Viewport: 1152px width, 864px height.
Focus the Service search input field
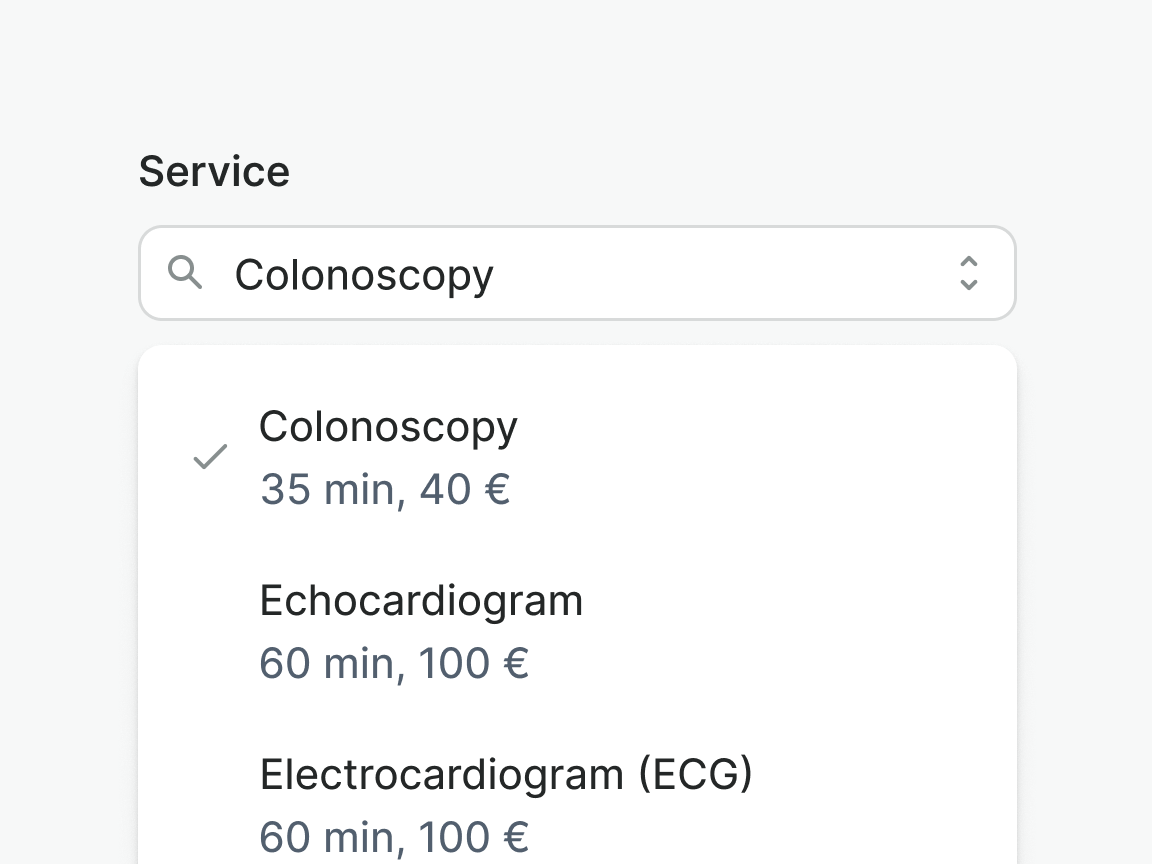coord(700,273)
